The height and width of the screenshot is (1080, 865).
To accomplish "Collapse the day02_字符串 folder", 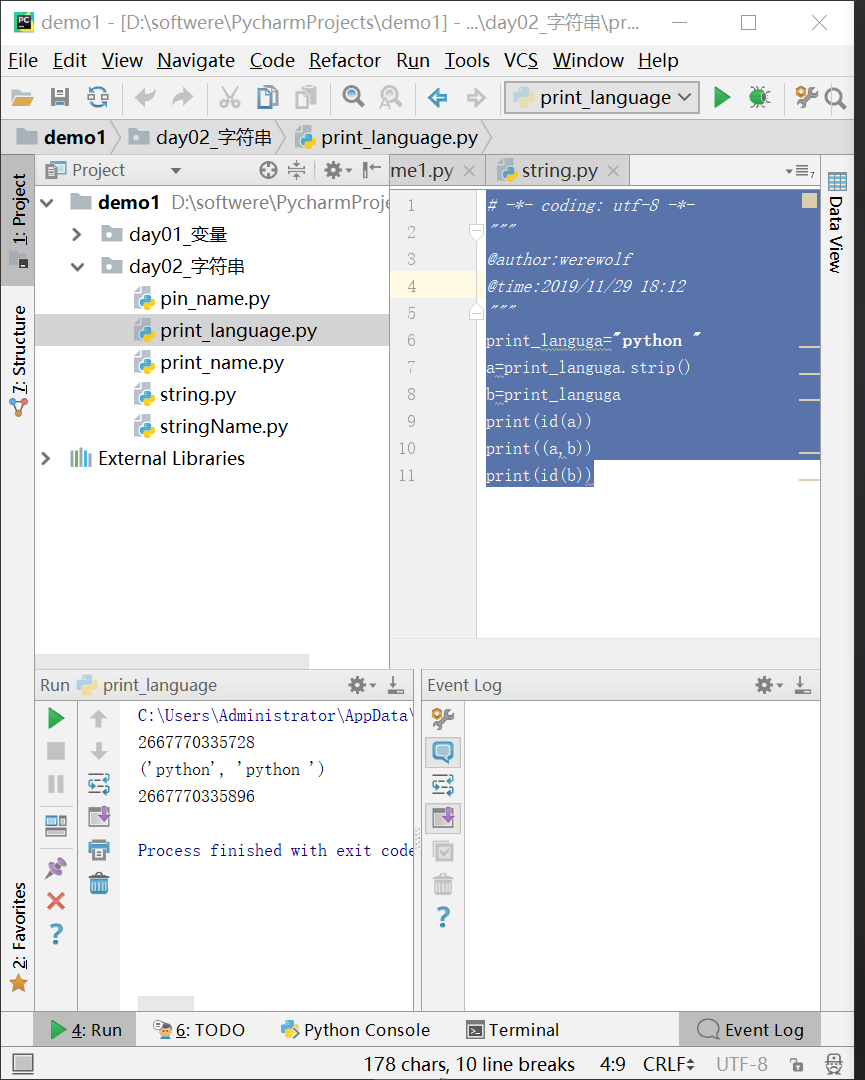I will tap(77, 267).
